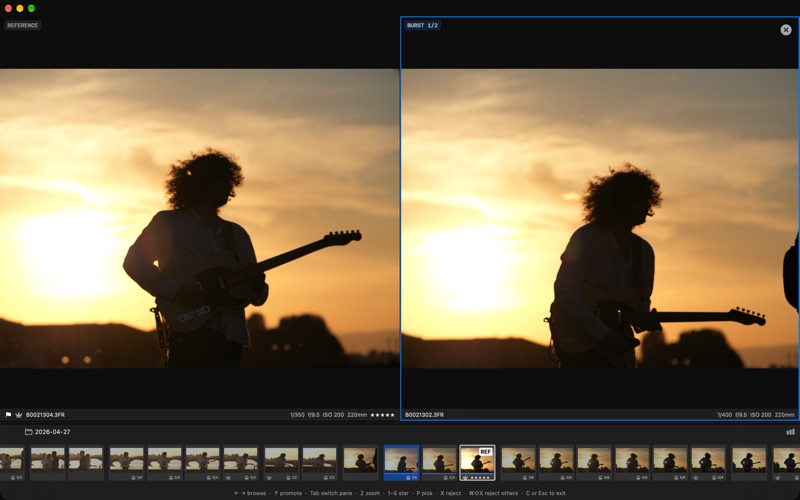Select the 1/2 bridge thumbnail
Image resolution: width=800 pixels, height=500 pixels.
coord(281,462)
